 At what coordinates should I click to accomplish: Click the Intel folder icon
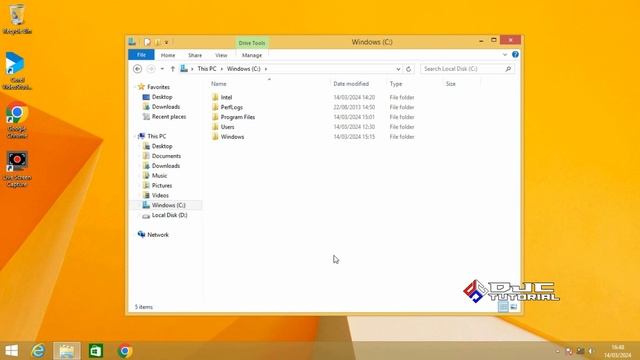(216, 97)
